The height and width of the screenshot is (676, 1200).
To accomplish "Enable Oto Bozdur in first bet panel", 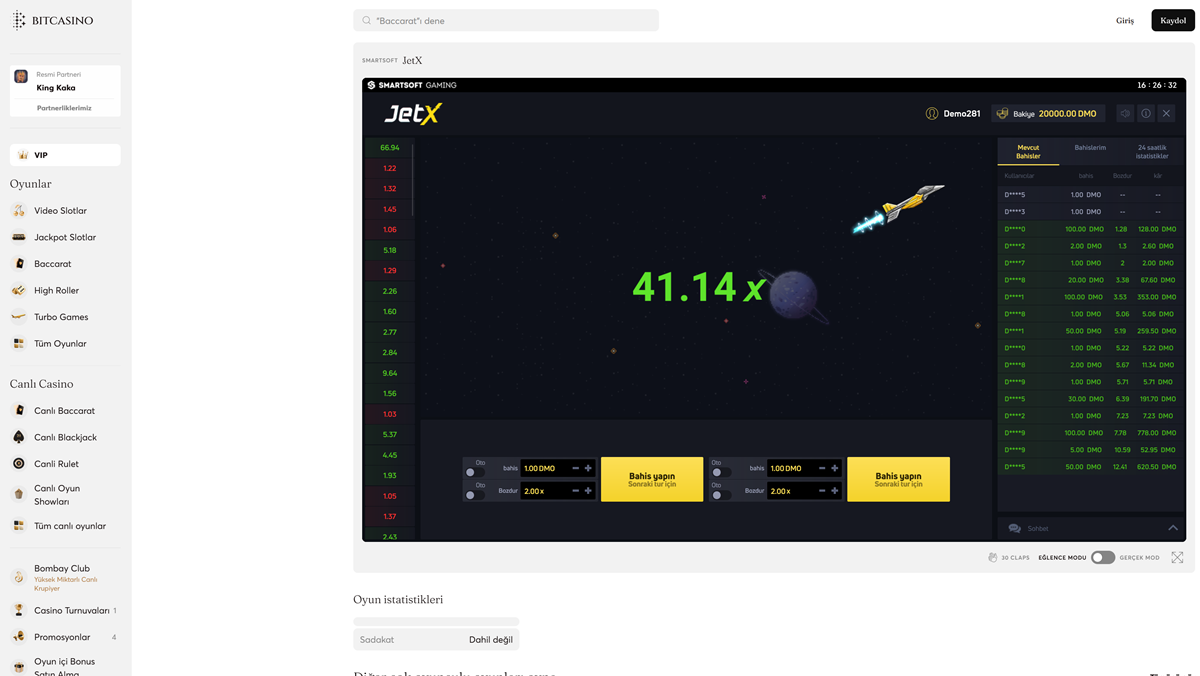I will pyautogui.click(x=474, y=495).
